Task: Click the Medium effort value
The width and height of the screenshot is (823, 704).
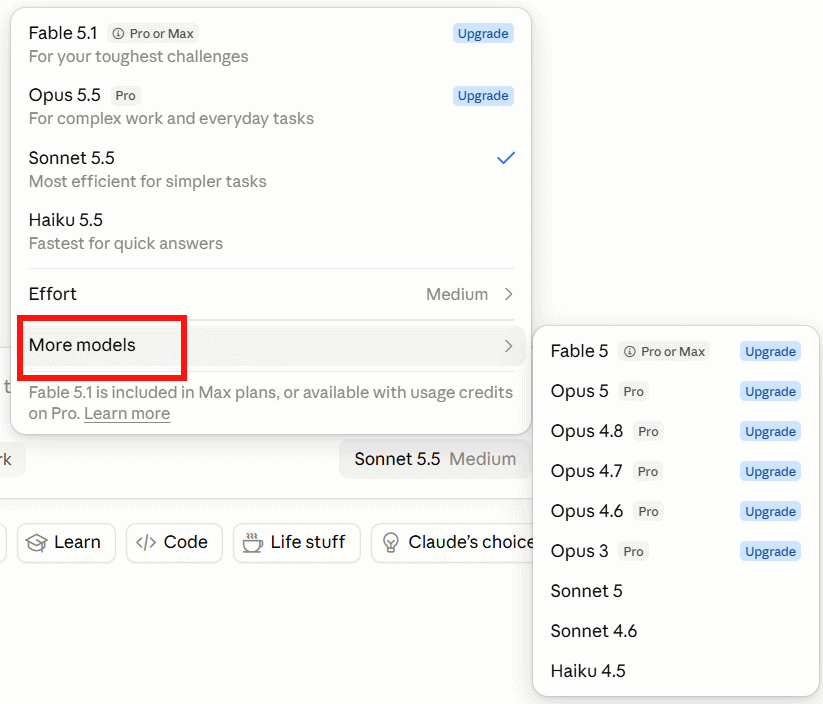Action: [457, 294]
